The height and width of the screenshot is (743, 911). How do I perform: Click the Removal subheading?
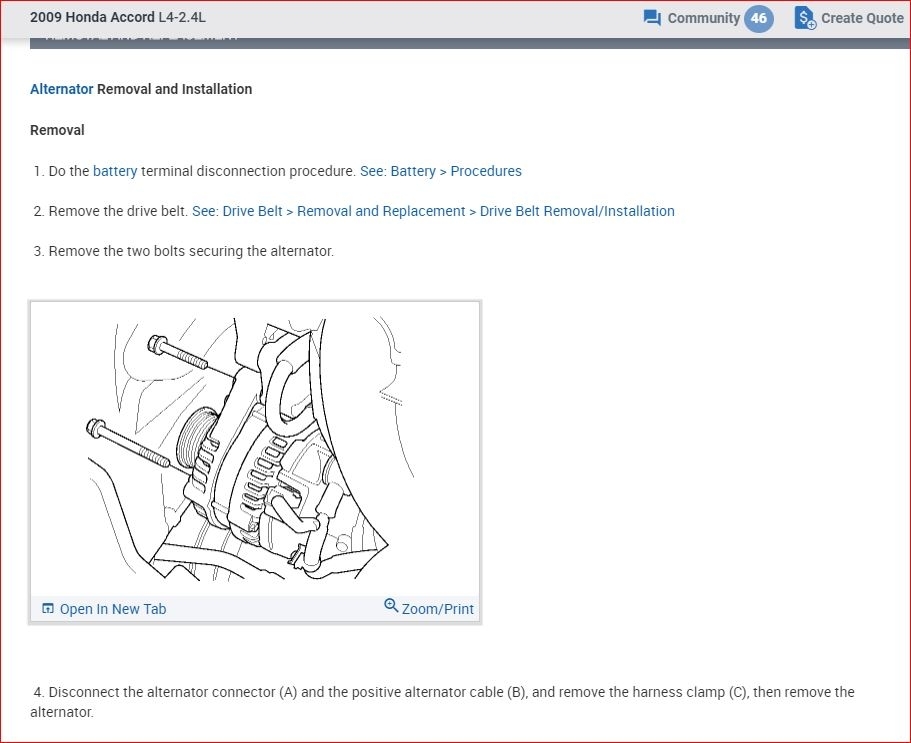click(57, 130)
